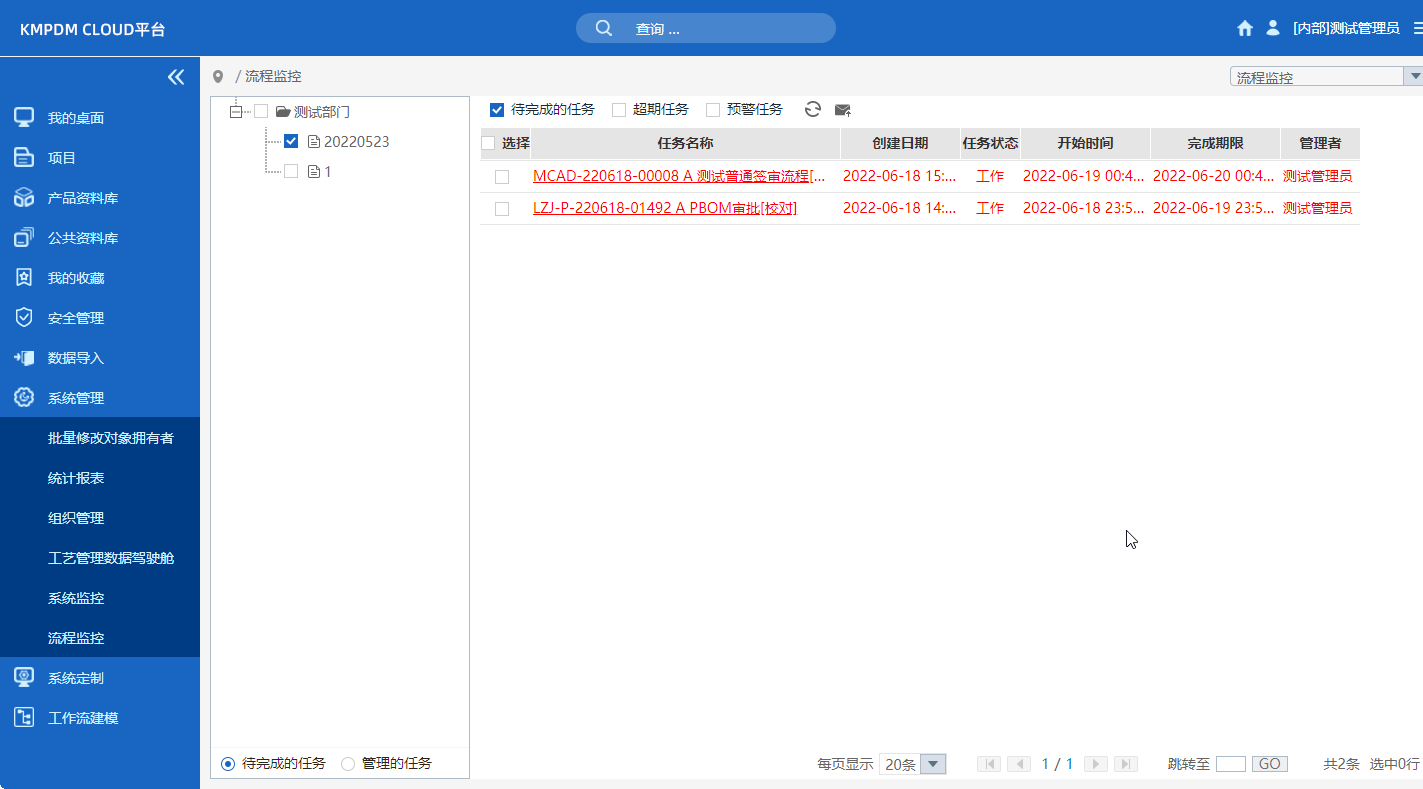
Task: Click the 数据导入 sidebar icon
Action: pyautogui.click(x=22, y=357)
